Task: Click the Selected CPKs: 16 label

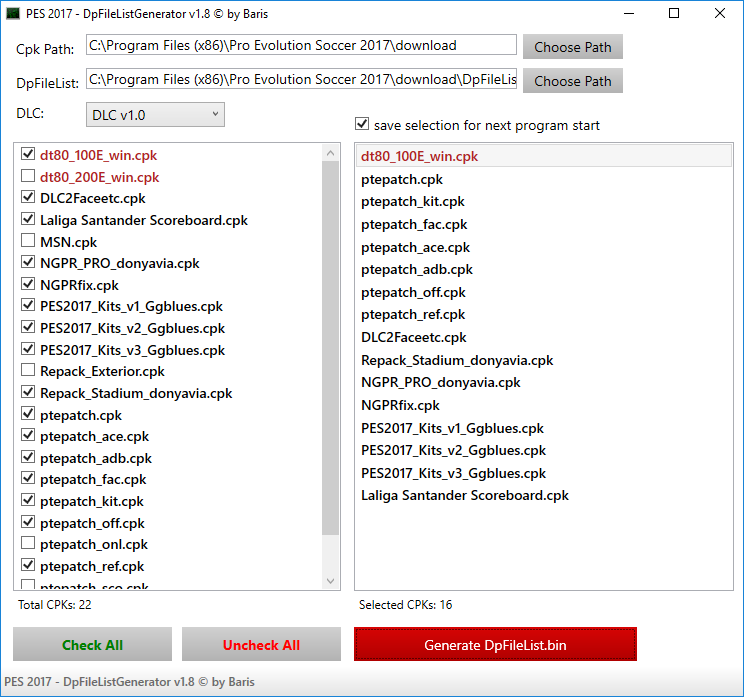Action: coord(405,604)
